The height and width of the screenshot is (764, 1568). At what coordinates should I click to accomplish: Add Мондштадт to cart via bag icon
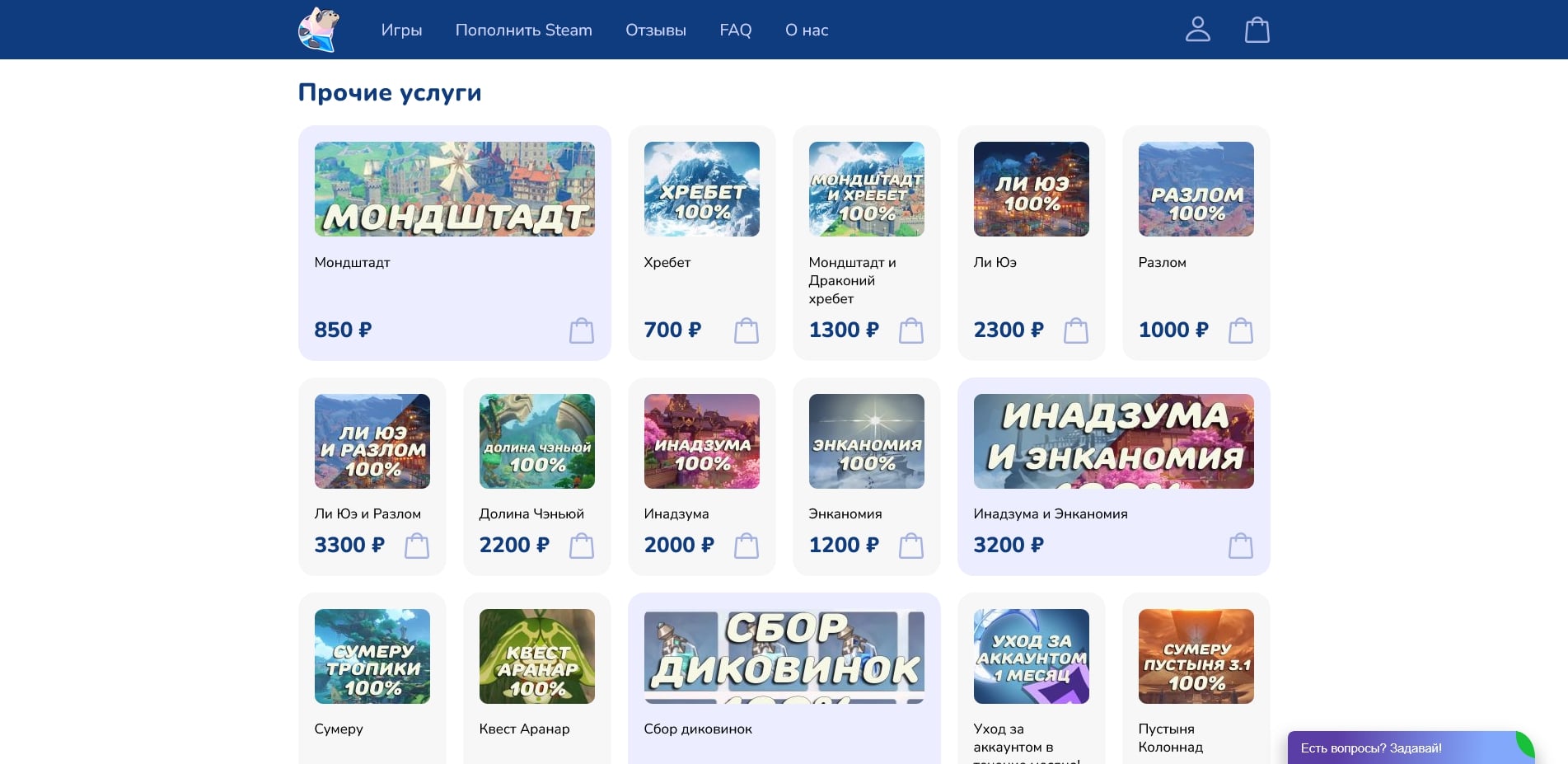coord(581,330)
